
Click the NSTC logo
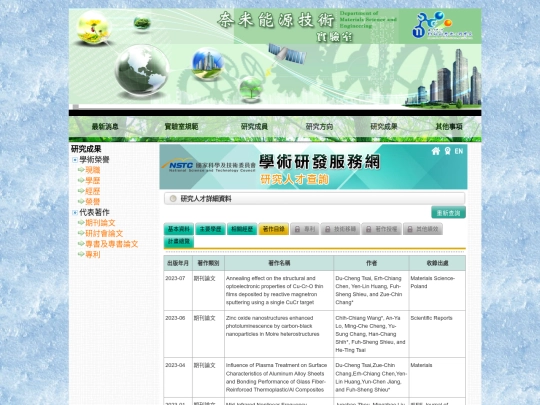[209, 166]
